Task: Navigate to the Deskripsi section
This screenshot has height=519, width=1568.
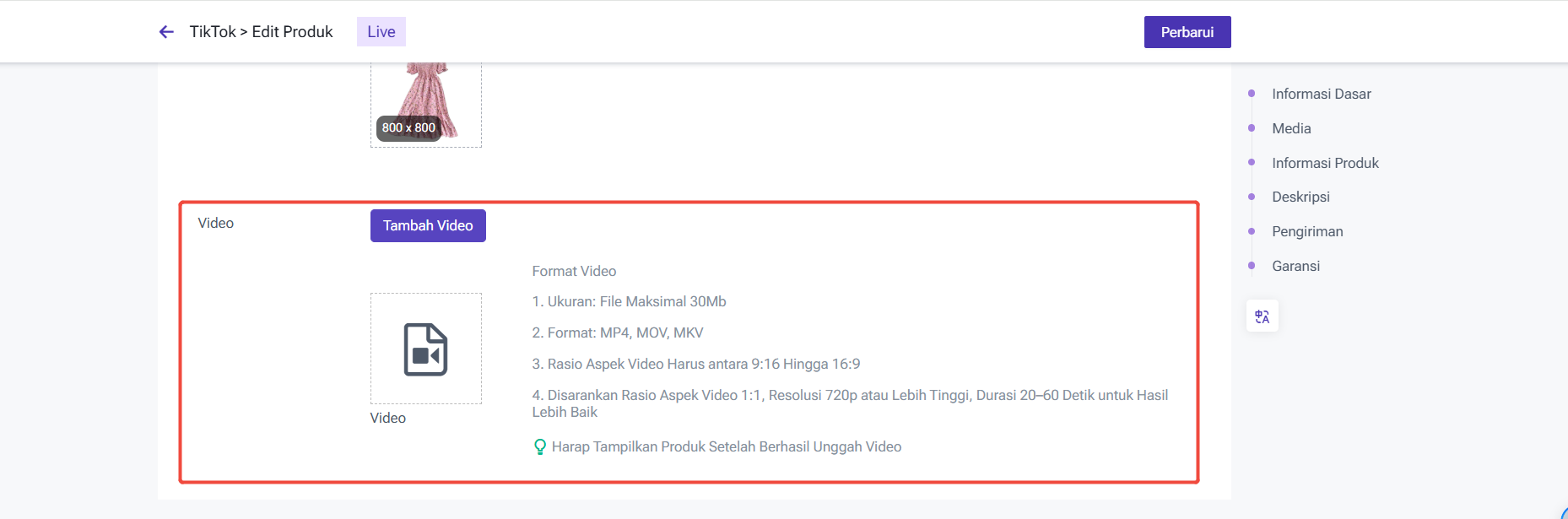Action: click(x=1300, y=197)
